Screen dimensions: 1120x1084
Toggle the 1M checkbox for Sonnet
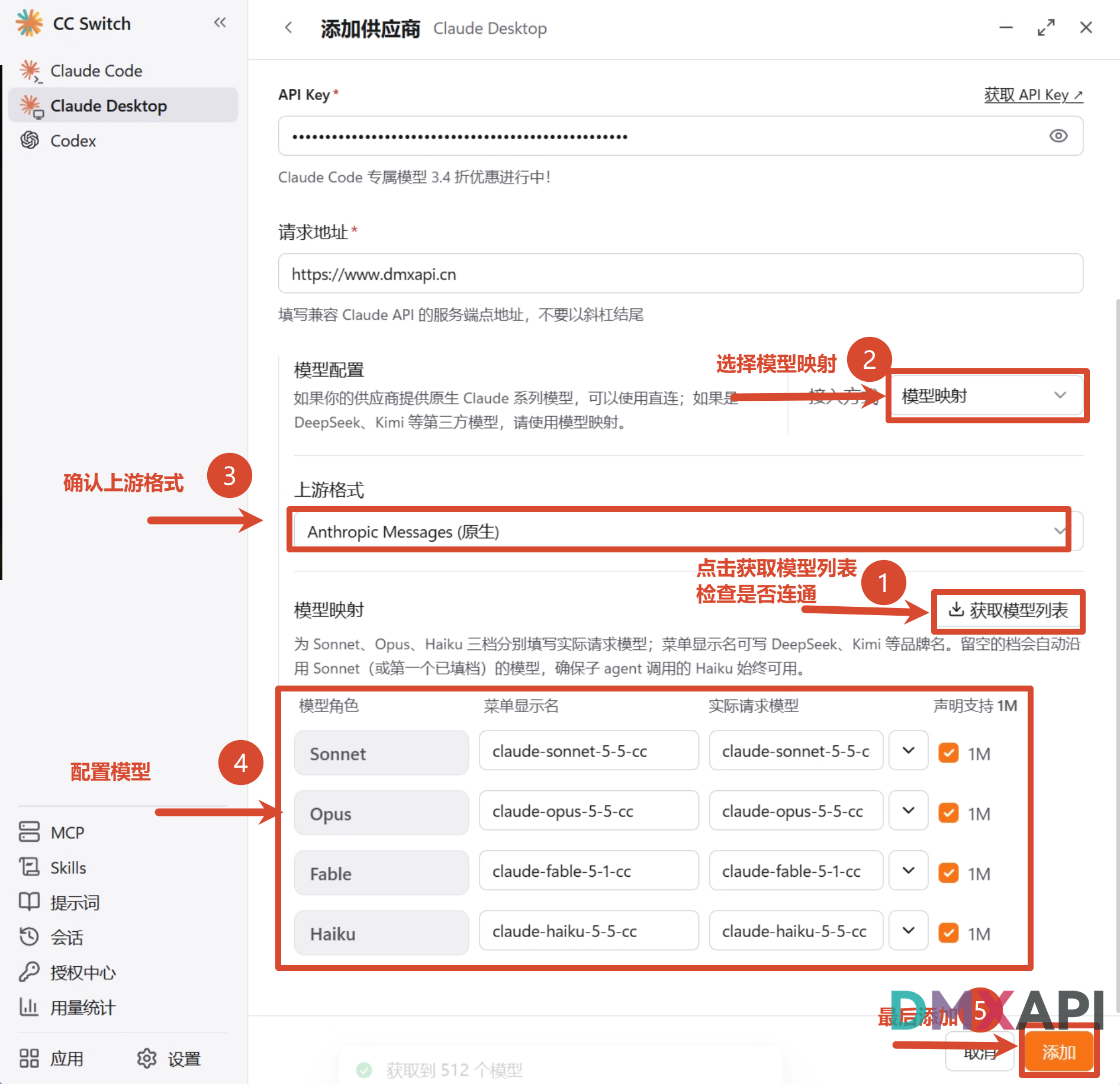(949, 753)
